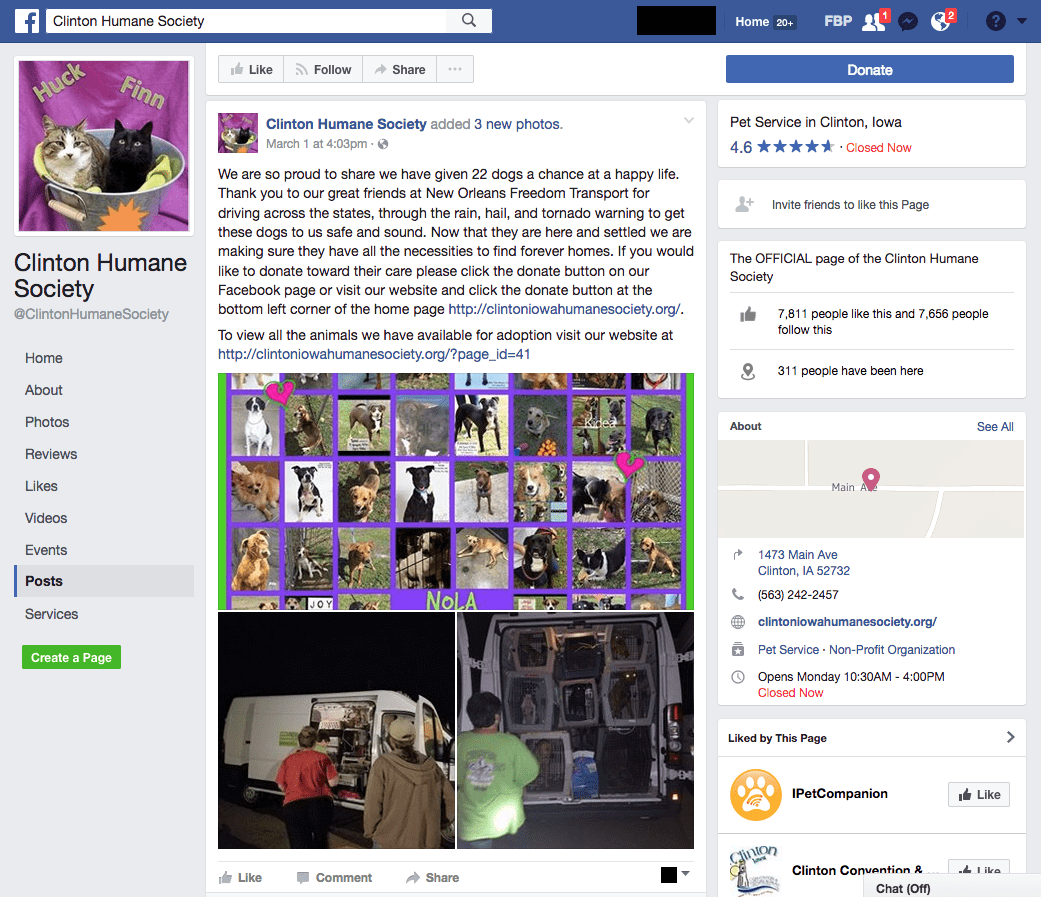Expand Liked by This Page chevron
This screenshot has height=897, width=1041.
(x=1010, y=737)
